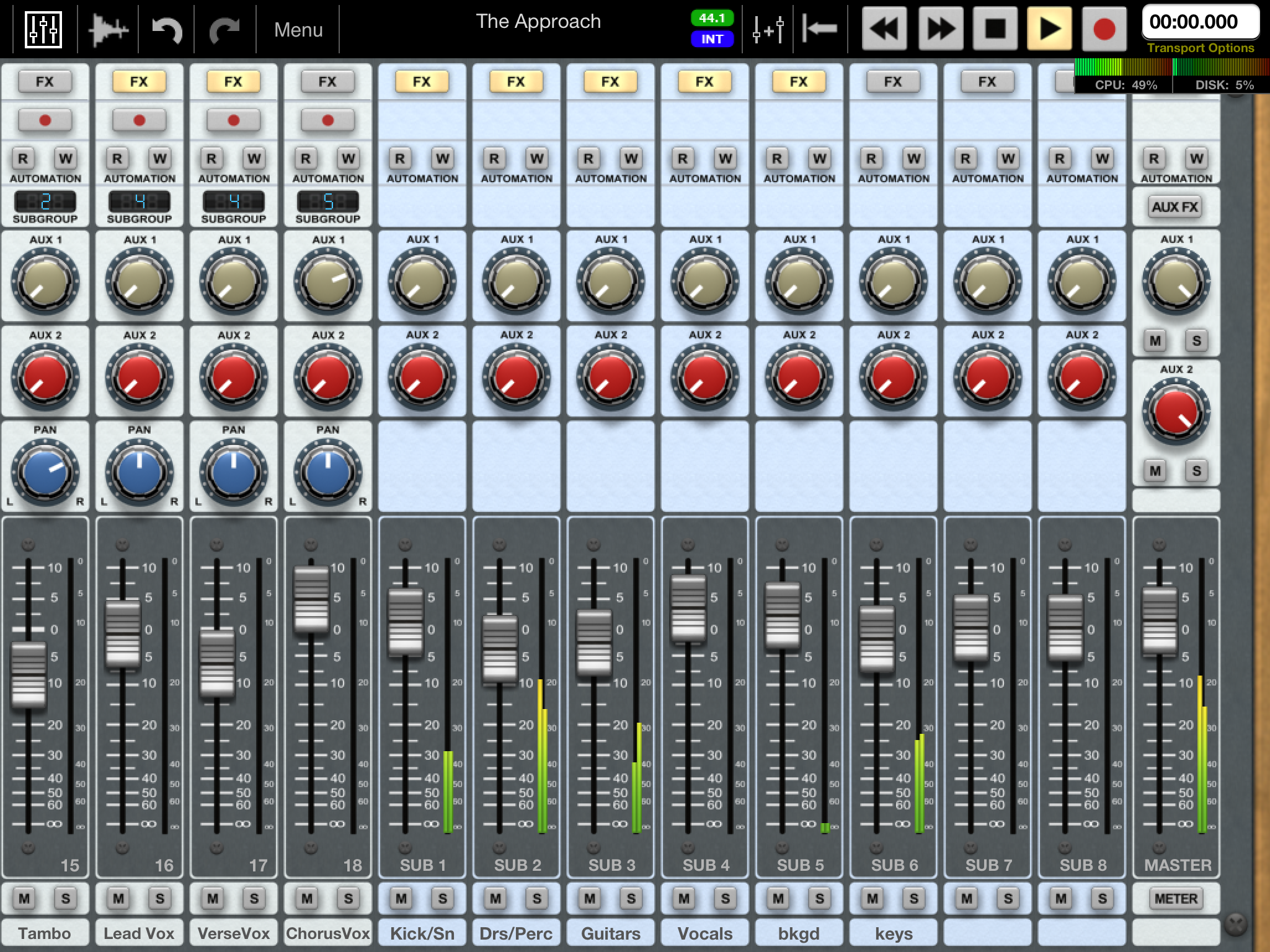Click the master AUX 1 knob
This screenshot has width=1270, height=952.
point(1176,281)
